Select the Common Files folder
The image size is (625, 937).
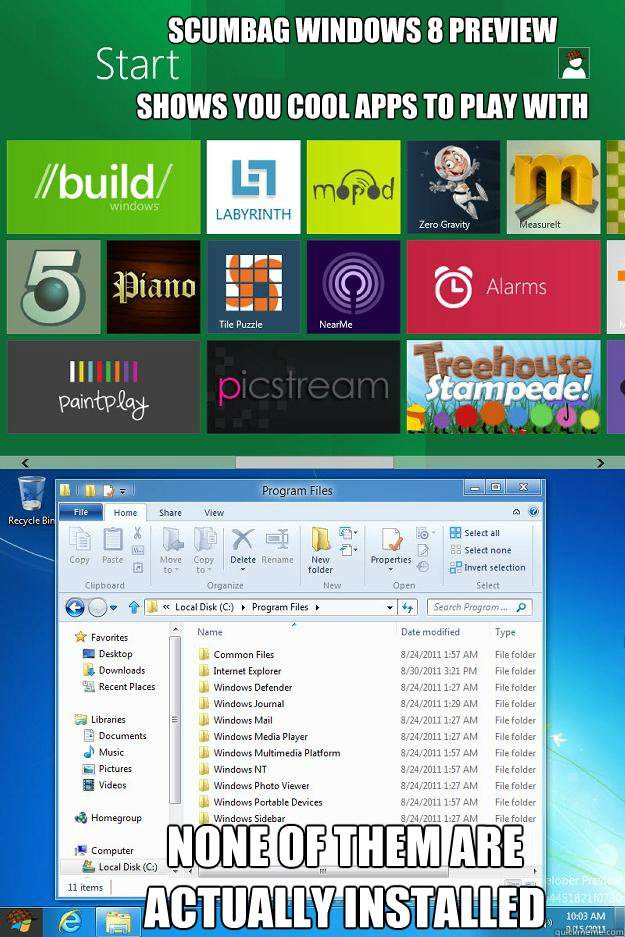[x=244, y=655]
